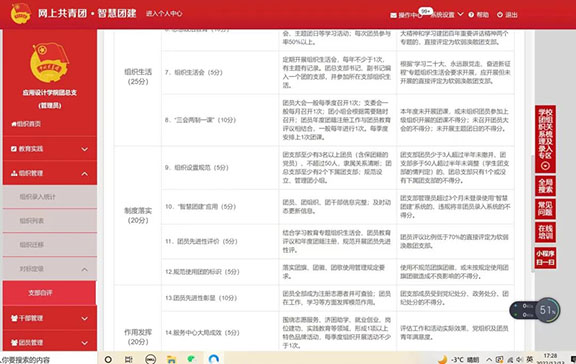Open 操作中心 envelope icon in header
Screen dimensions: 576x364
pyautogui.click(x=393, y=15)
